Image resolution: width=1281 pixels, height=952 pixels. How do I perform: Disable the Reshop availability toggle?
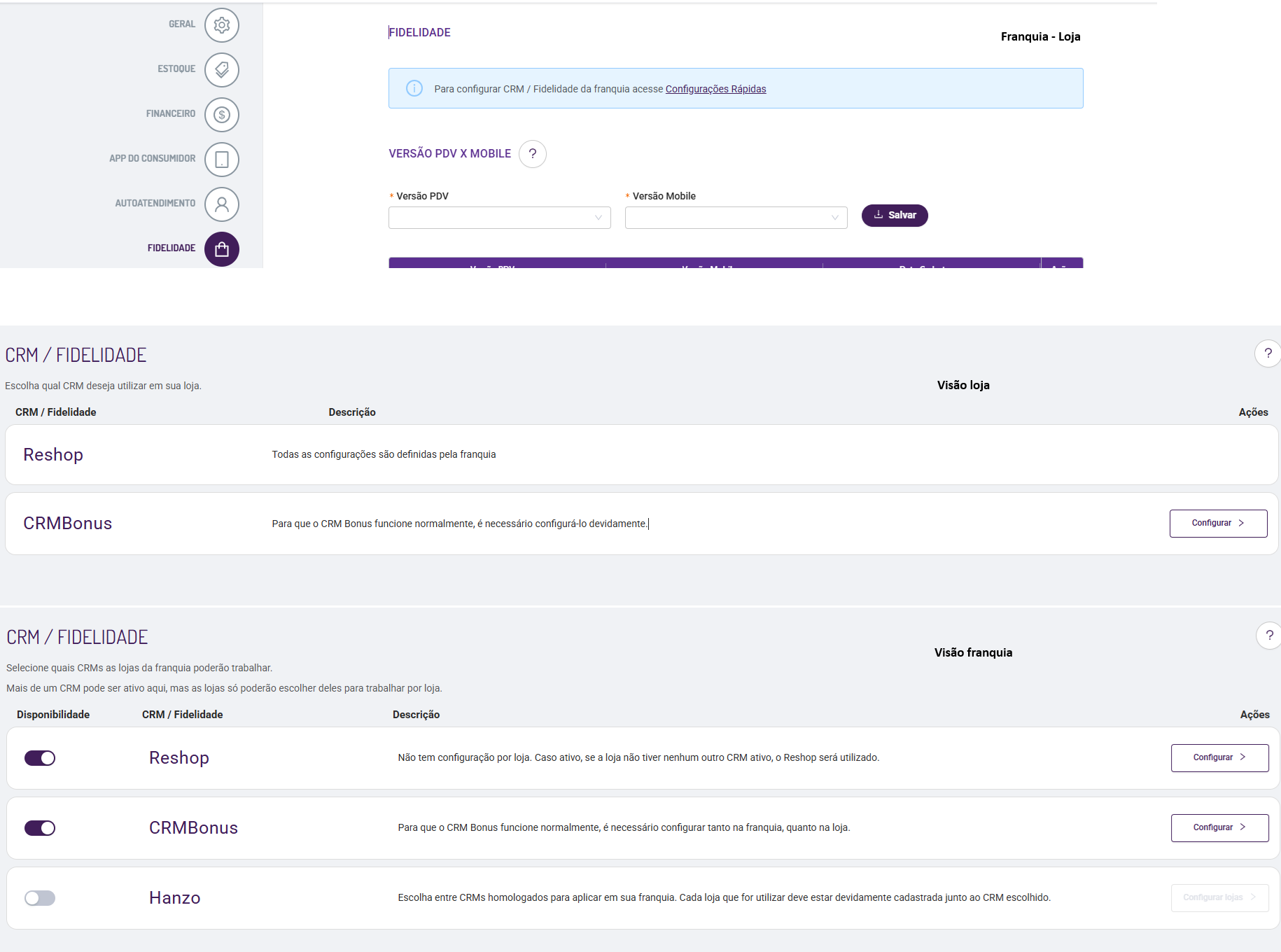(x=40, y=758)
